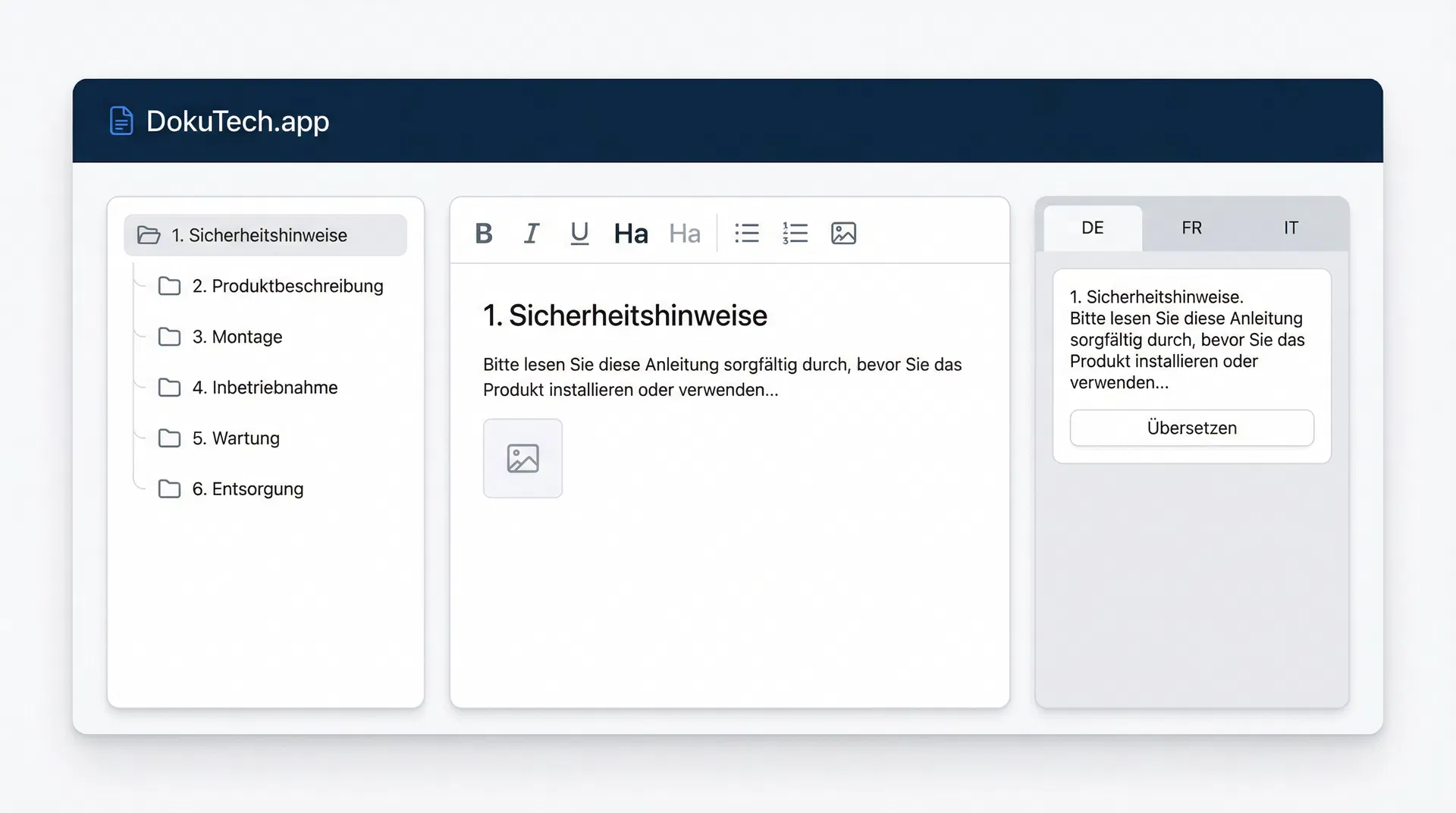The height and width of the screenshot is (813, 1456).
Task: Click the image placeholder in the document
Action: click(522, 459)
